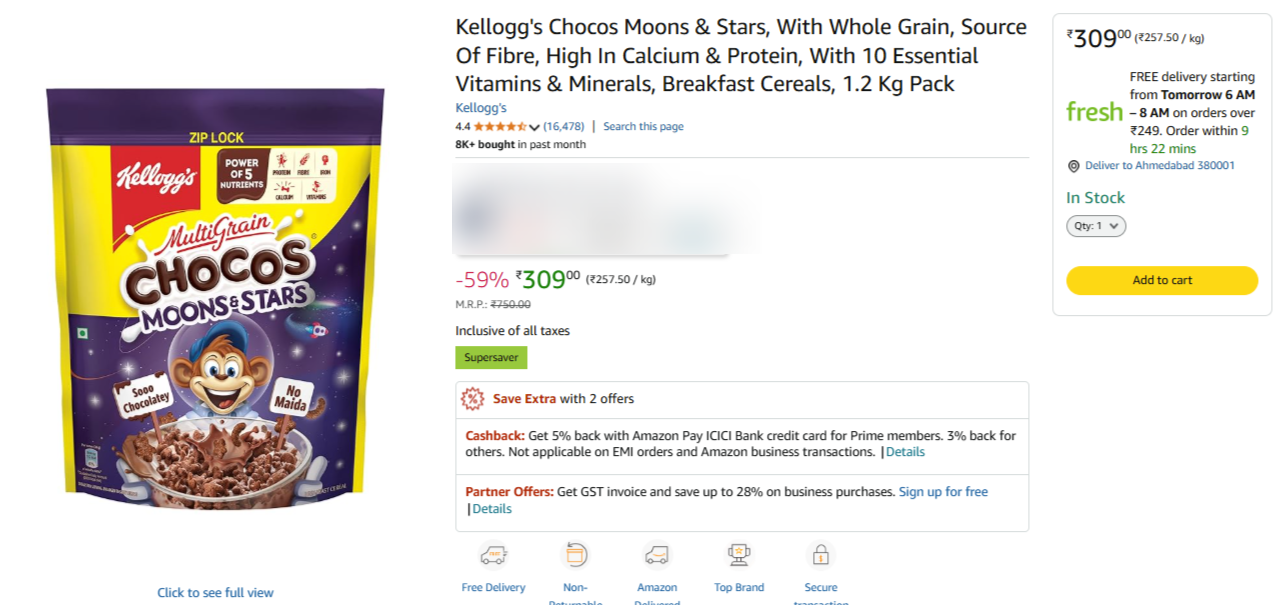Click the Top Brand trophy icon
This screenshot has width=1282, height=605.
point(739,555)
